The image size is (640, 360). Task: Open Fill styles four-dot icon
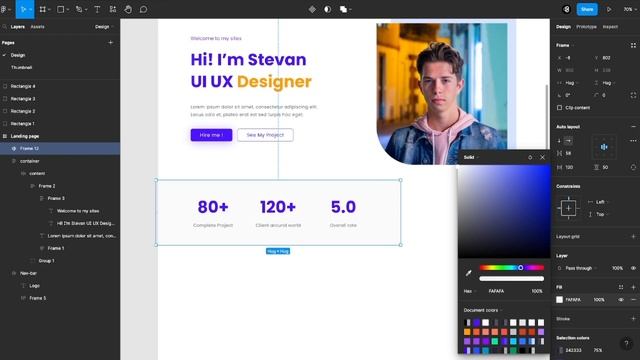[621, 287]
